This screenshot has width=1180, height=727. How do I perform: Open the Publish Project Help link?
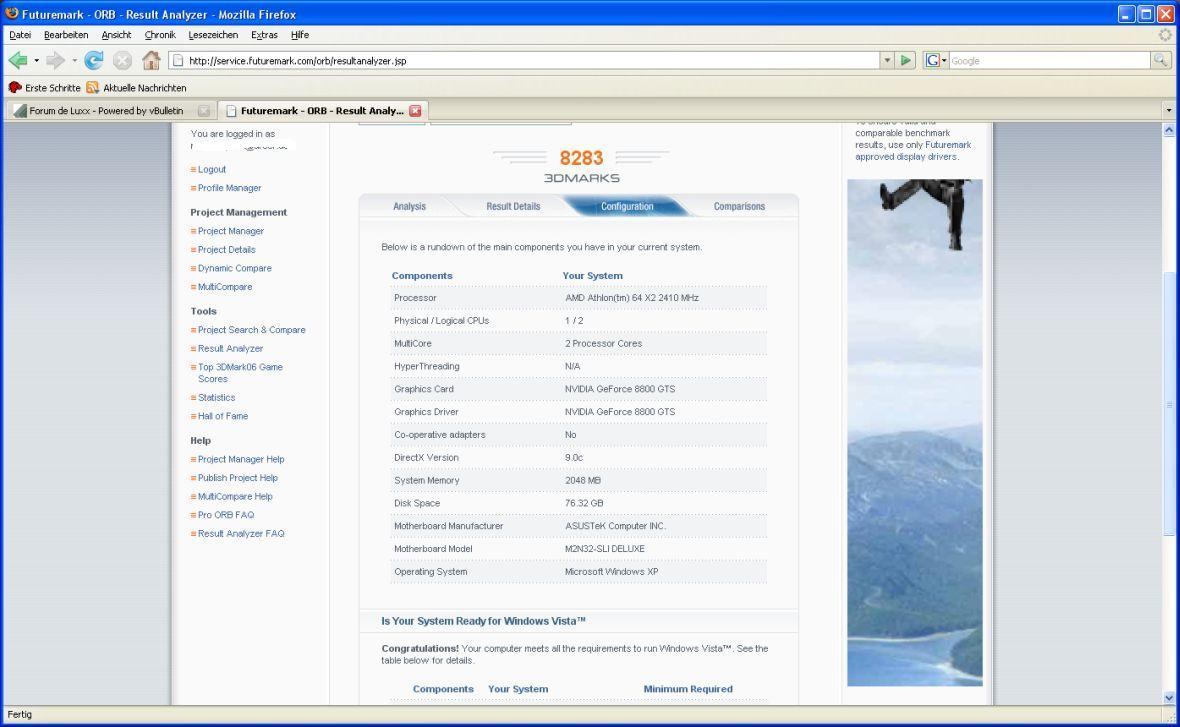pos(238,478)
